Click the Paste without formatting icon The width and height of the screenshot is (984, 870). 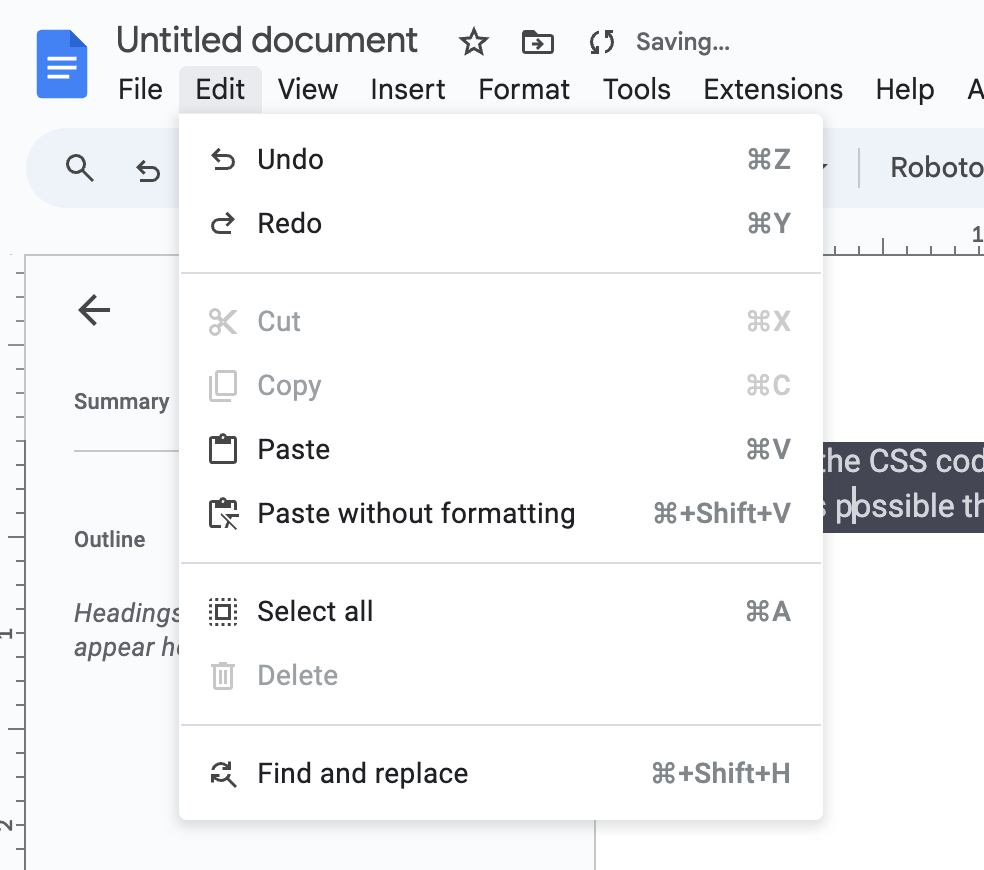coord(222,513)
